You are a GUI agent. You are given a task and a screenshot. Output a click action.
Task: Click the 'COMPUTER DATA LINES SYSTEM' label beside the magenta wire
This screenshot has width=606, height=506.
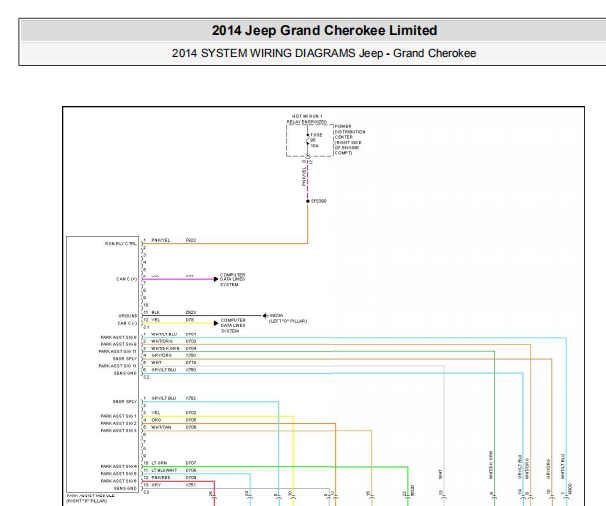tap(232, 279)
